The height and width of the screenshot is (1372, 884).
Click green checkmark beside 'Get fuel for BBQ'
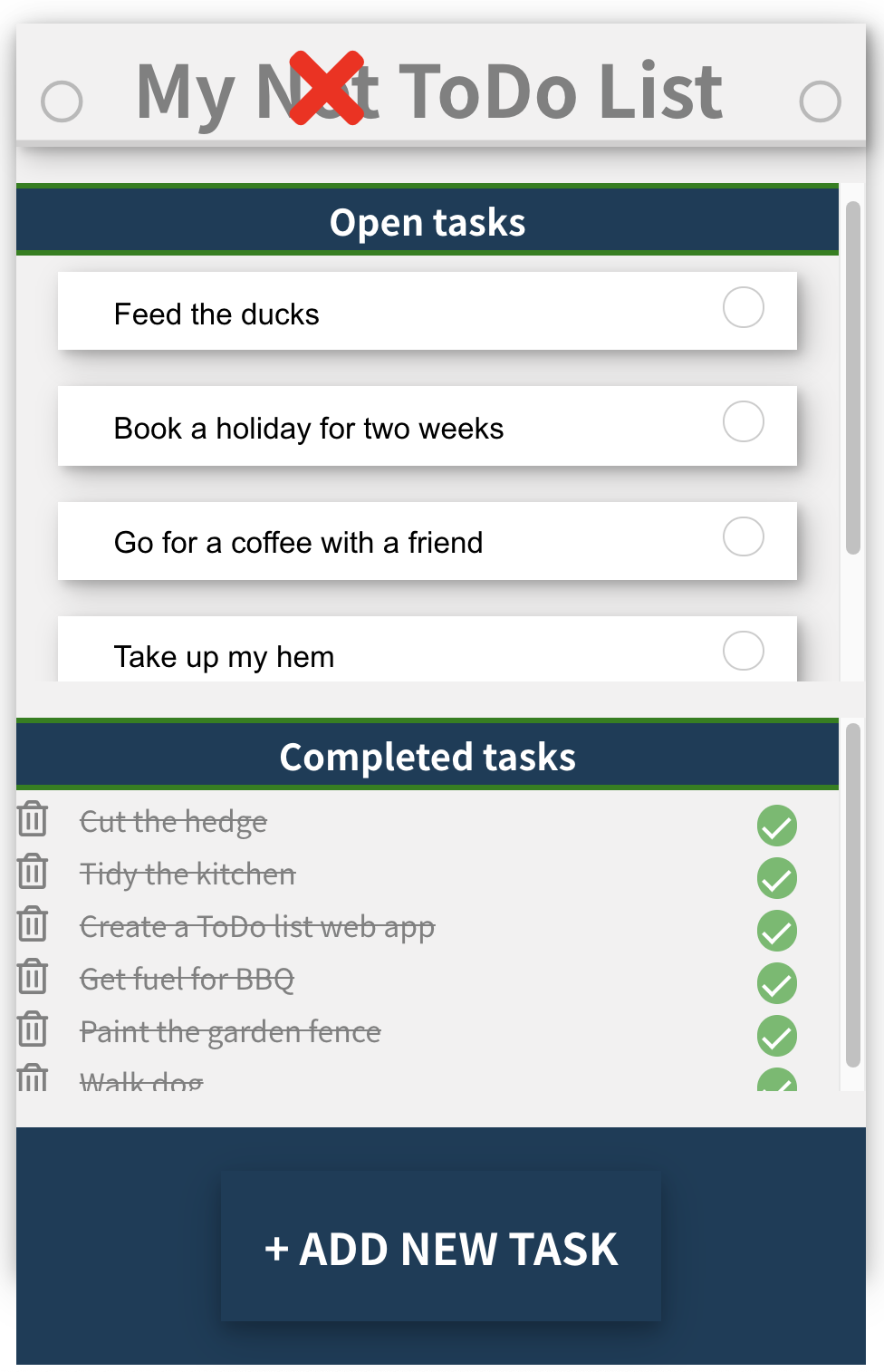pos(777,983)
